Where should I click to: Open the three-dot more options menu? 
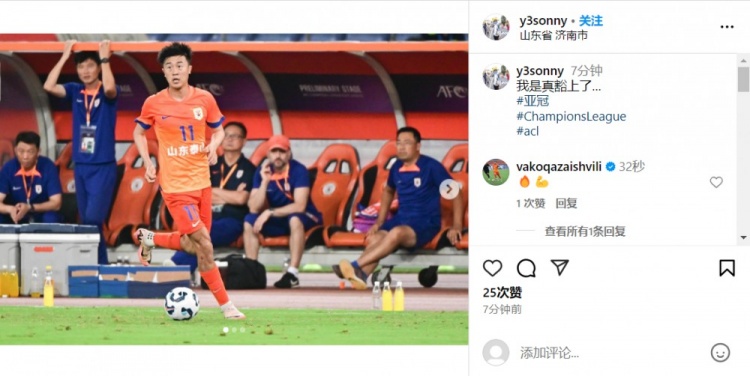[x=727, y=27]
